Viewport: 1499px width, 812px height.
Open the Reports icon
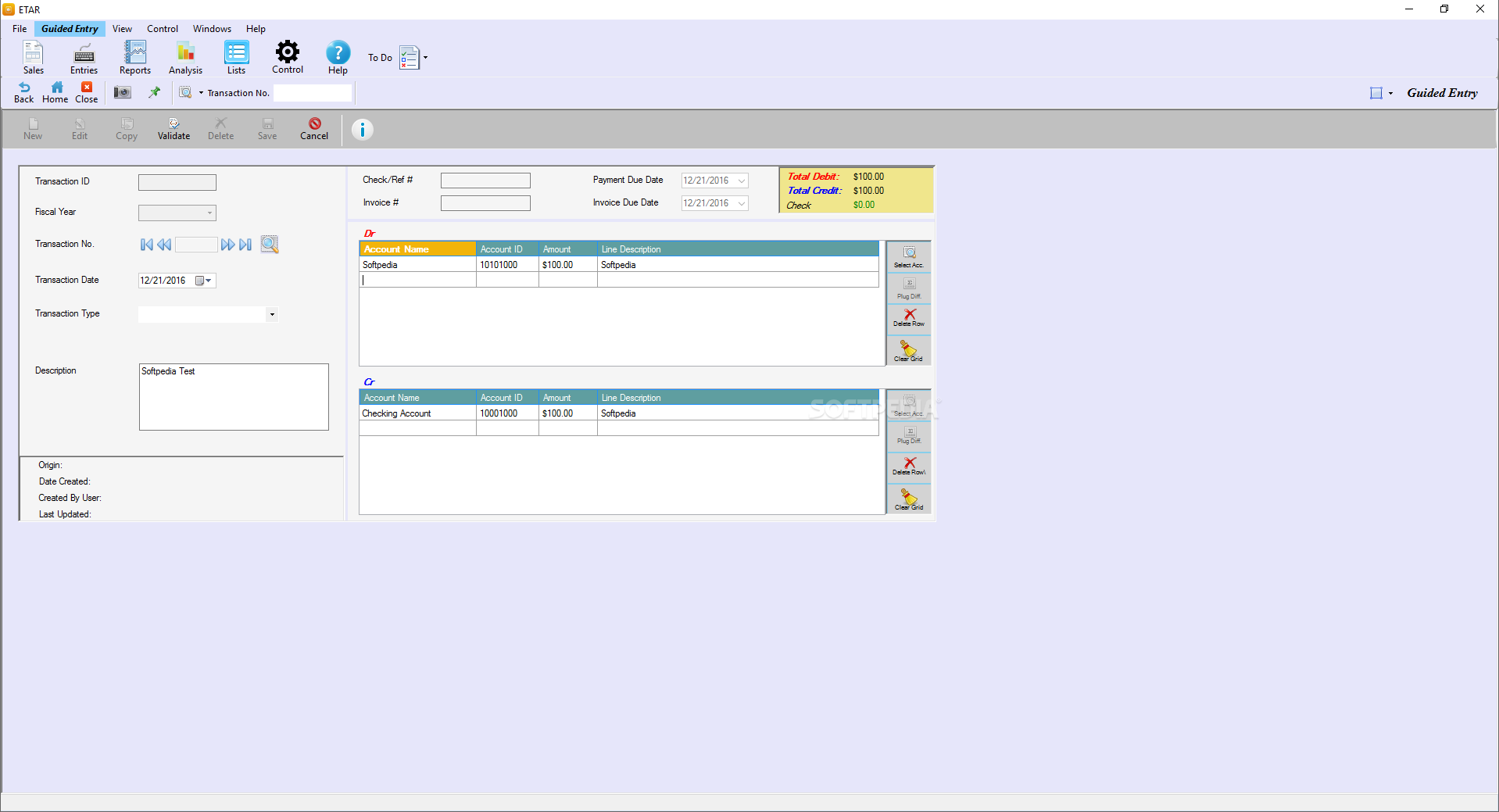(135, 52)
